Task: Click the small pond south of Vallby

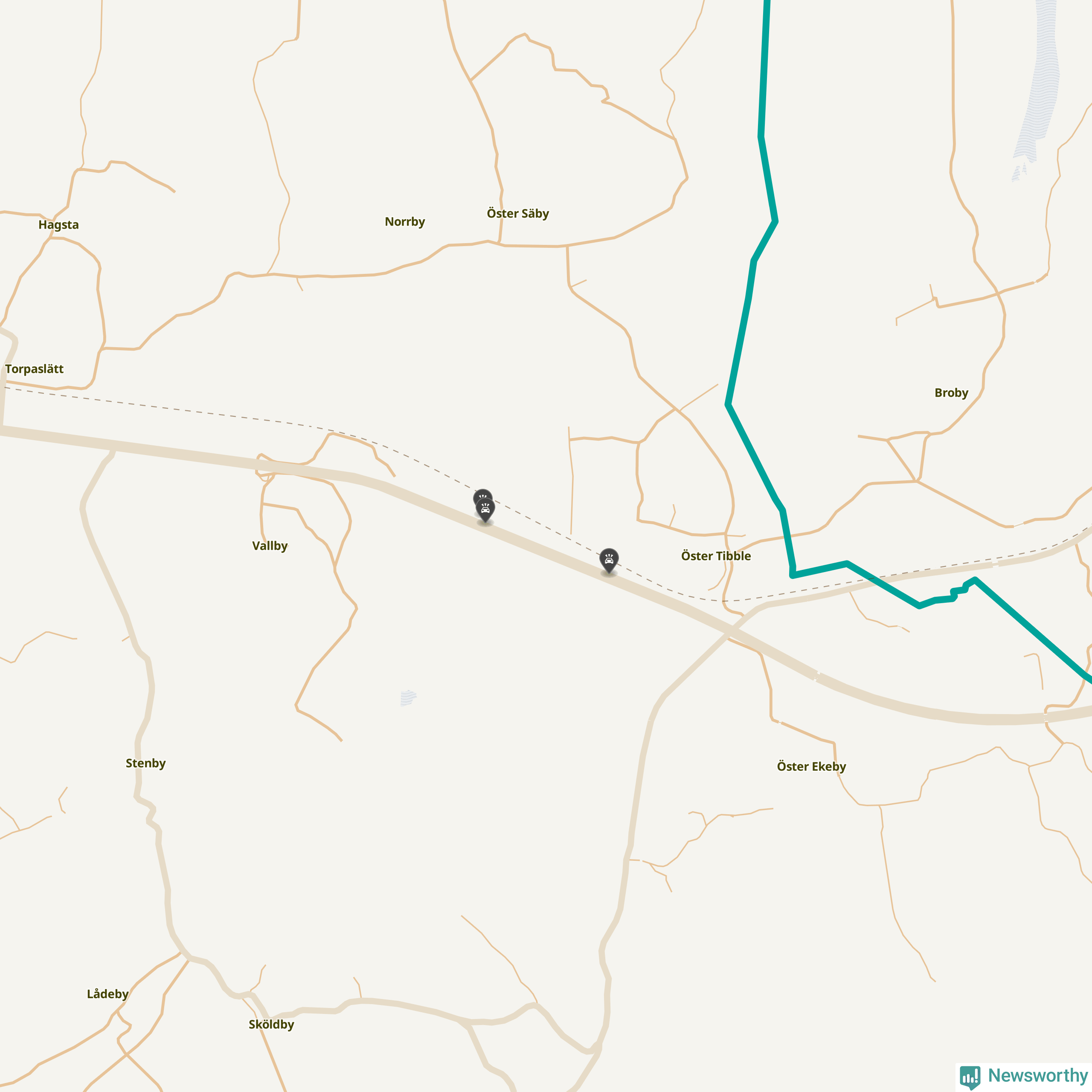Action: coord(407,697)
